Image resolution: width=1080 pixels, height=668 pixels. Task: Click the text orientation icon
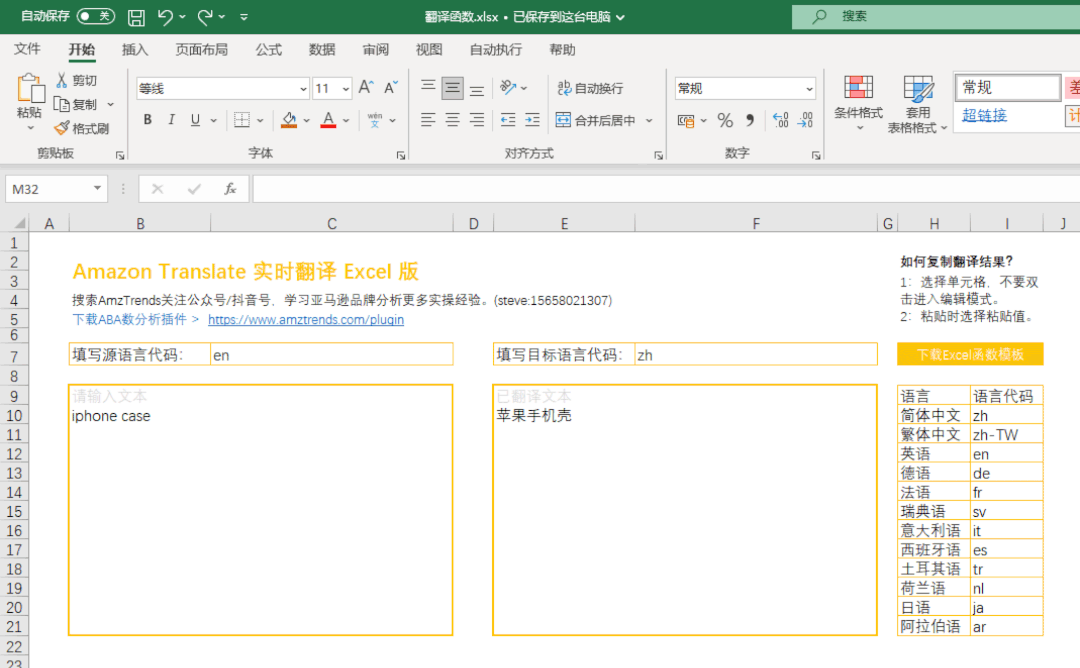pyautogui.click(x=508, y=87)
